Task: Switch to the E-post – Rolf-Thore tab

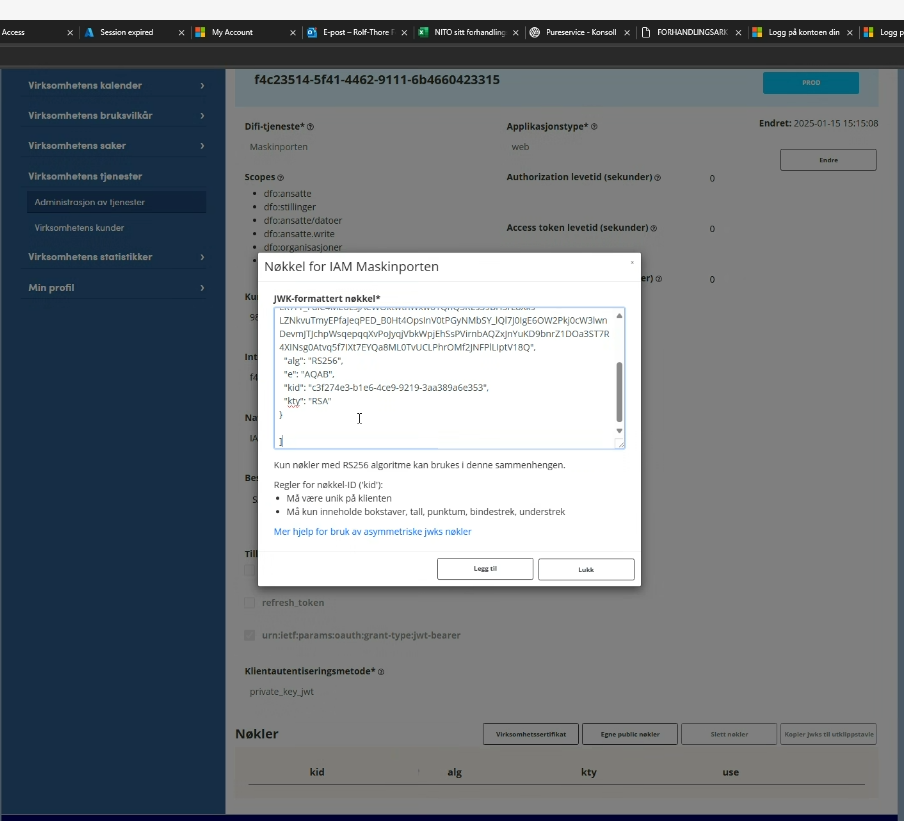Action: [x=359, y=32]
